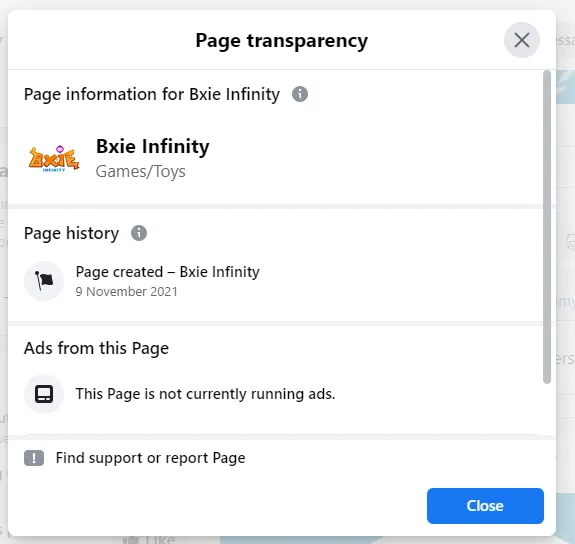
Task: Click the Bxie Infinity logo thumbnail
Action: point(54,158)
